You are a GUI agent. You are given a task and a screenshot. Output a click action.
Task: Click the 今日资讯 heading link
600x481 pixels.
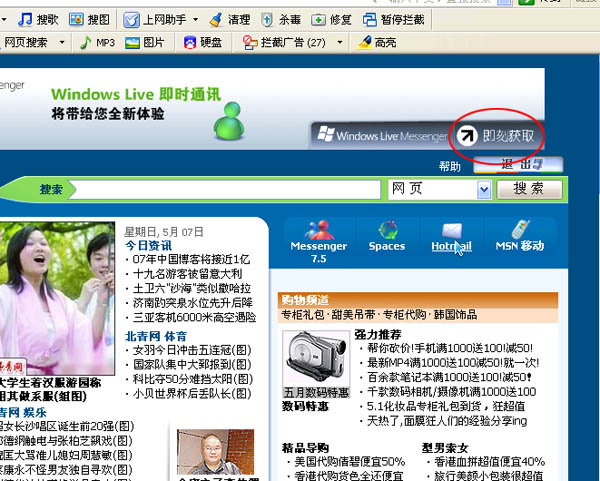pyautogui.click(x=148, y=246)
